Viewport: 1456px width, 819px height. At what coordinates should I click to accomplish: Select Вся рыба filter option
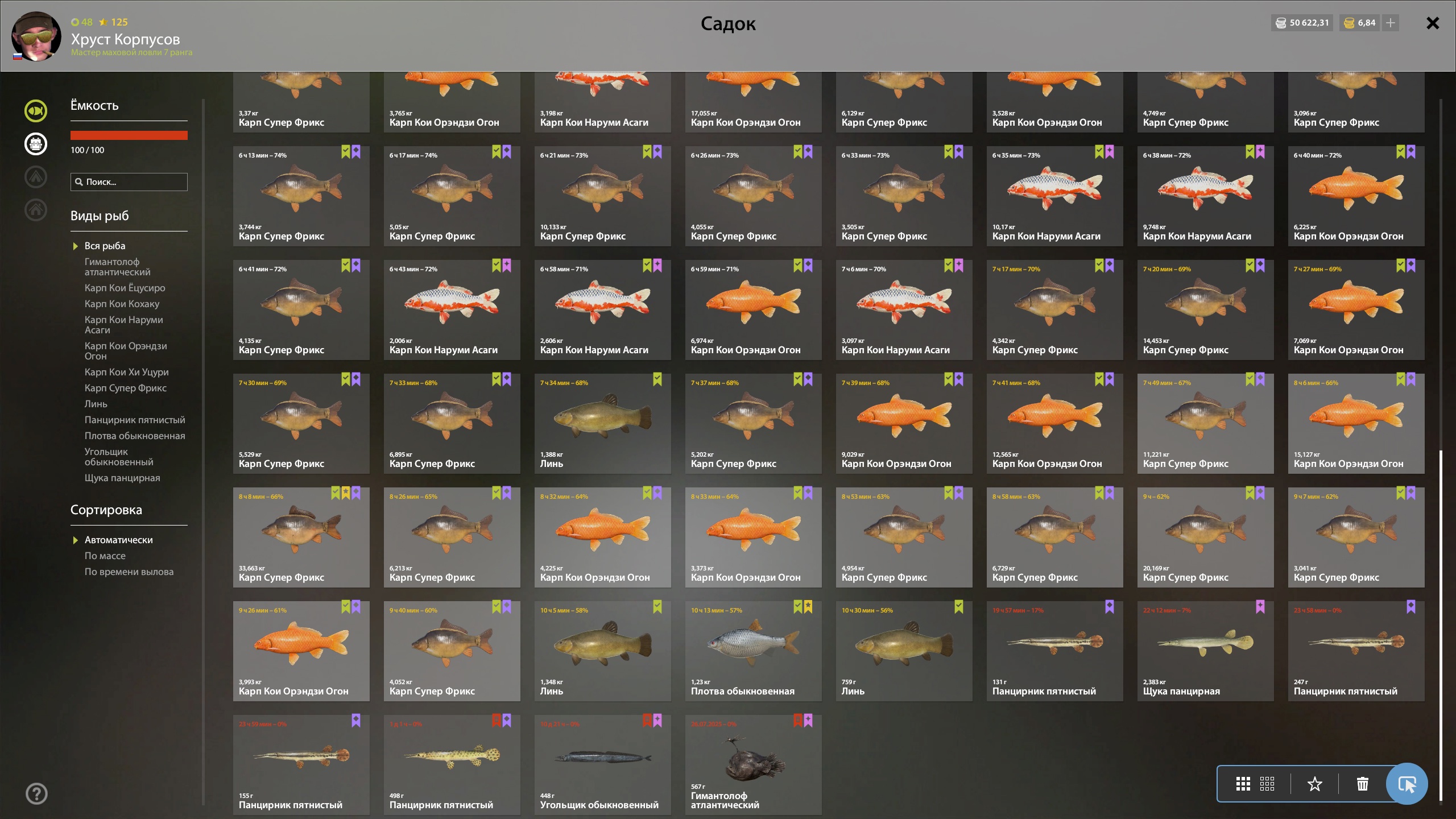click(x=105, y=246)
